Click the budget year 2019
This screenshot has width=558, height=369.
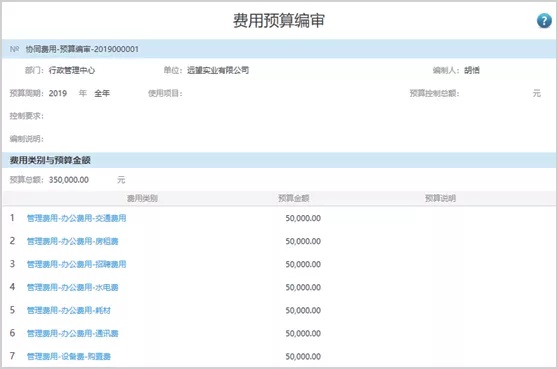pos(58,94)
